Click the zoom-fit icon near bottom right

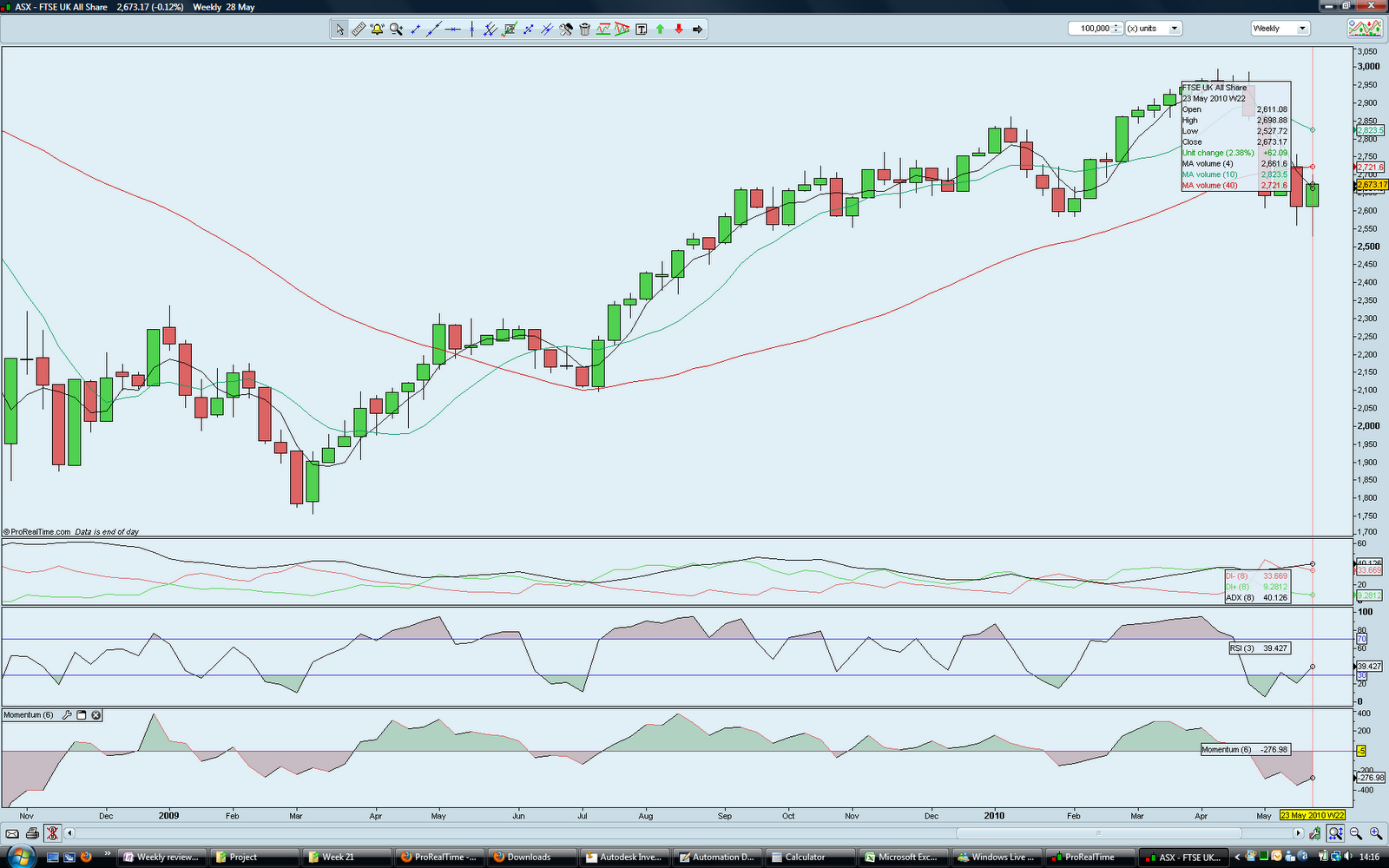click(x=1335, y=833)
